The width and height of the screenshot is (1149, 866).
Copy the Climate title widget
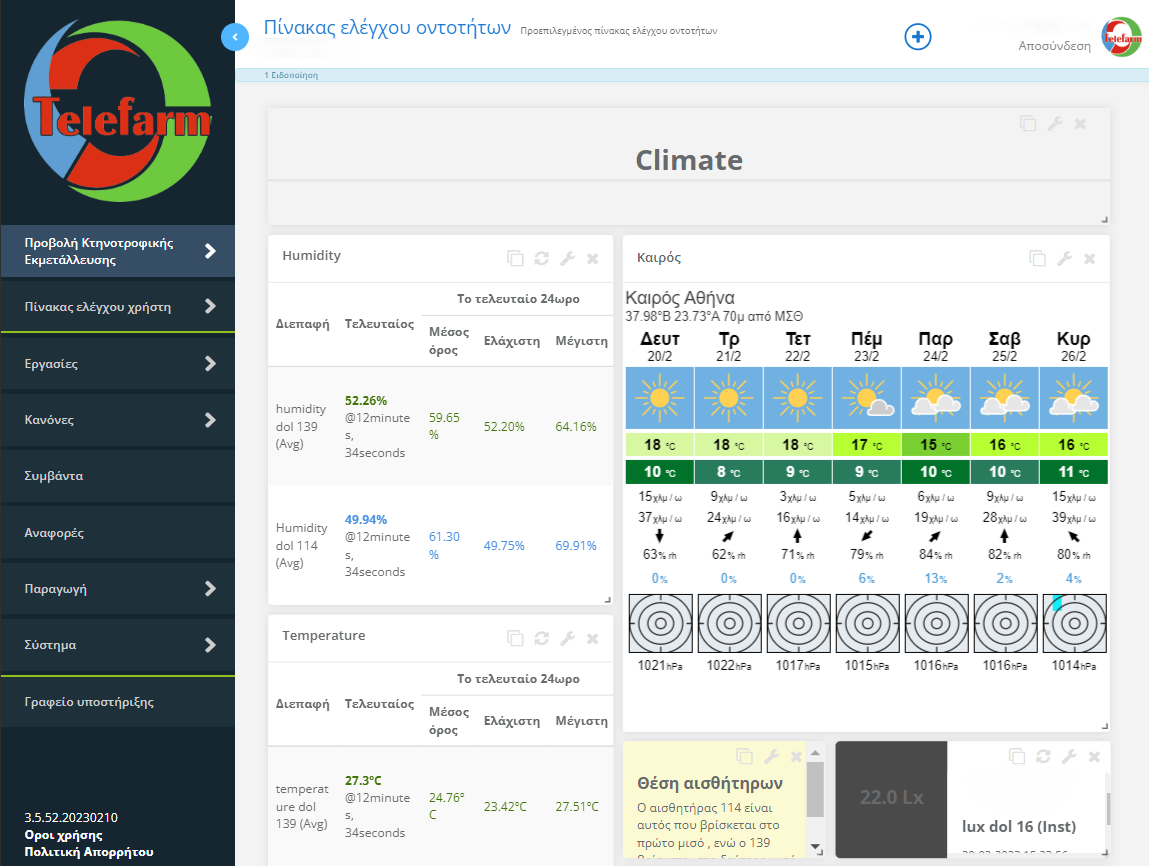1028,123
